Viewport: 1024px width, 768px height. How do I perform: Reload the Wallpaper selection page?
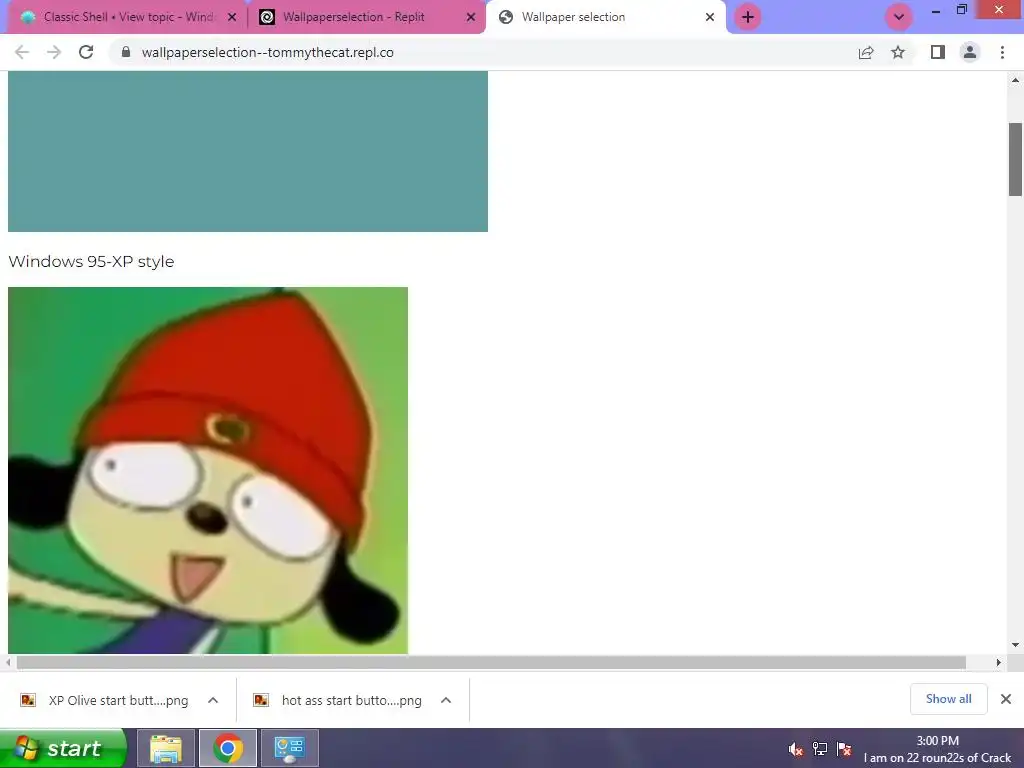(x=86, y=52)
